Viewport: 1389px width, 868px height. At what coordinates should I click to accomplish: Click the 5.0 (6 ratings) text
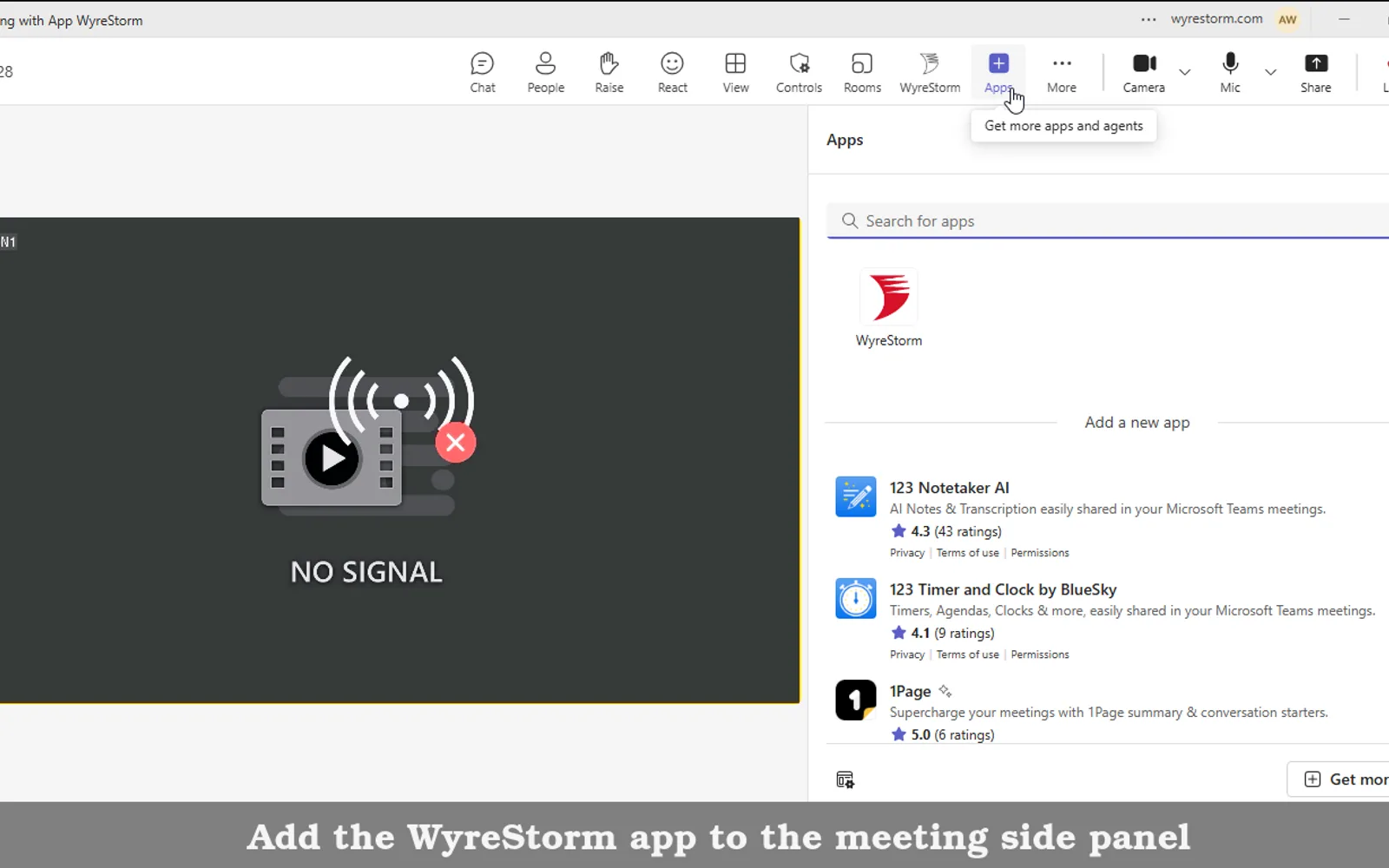point(952,734)
